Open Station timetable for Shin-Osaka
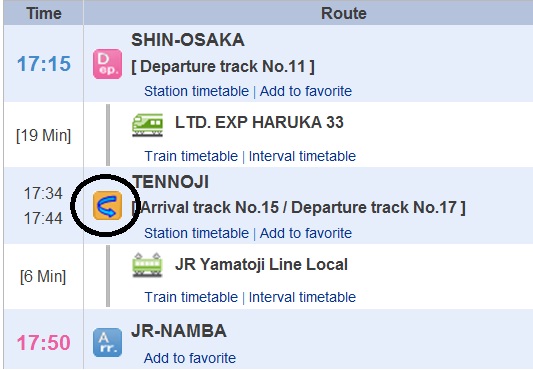This screenshot has width=533, height=370. [x=196, y=91]
